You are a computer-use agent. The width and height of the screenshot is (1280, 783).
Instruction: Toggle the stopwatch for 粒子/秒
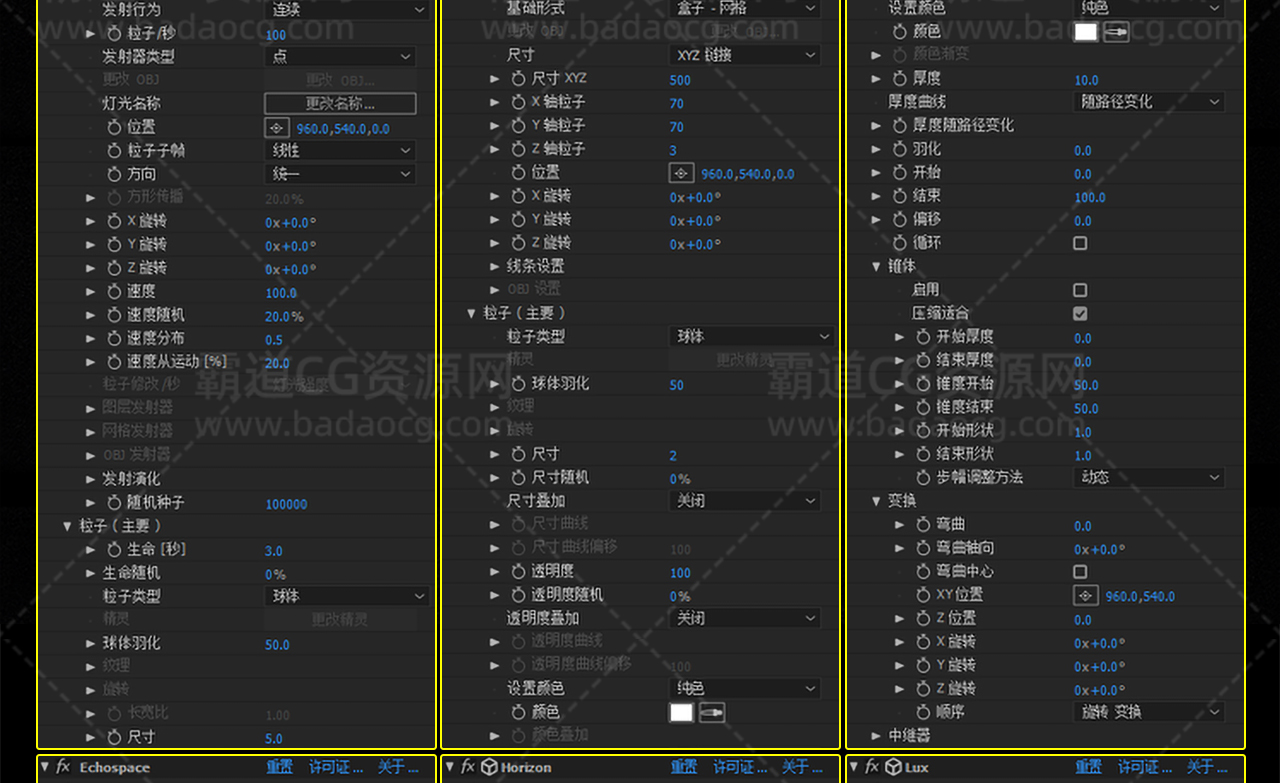114,34
